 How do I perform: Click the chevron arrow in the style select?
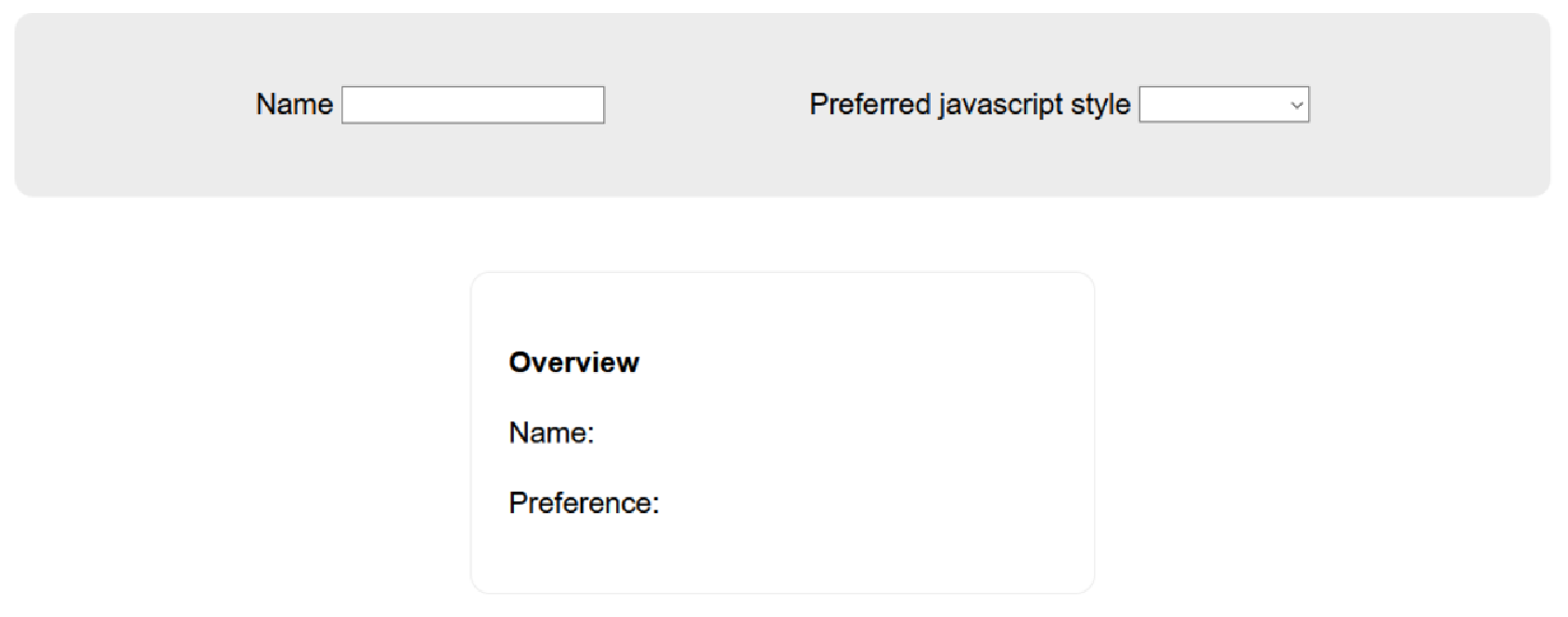tap(1296, 106)
